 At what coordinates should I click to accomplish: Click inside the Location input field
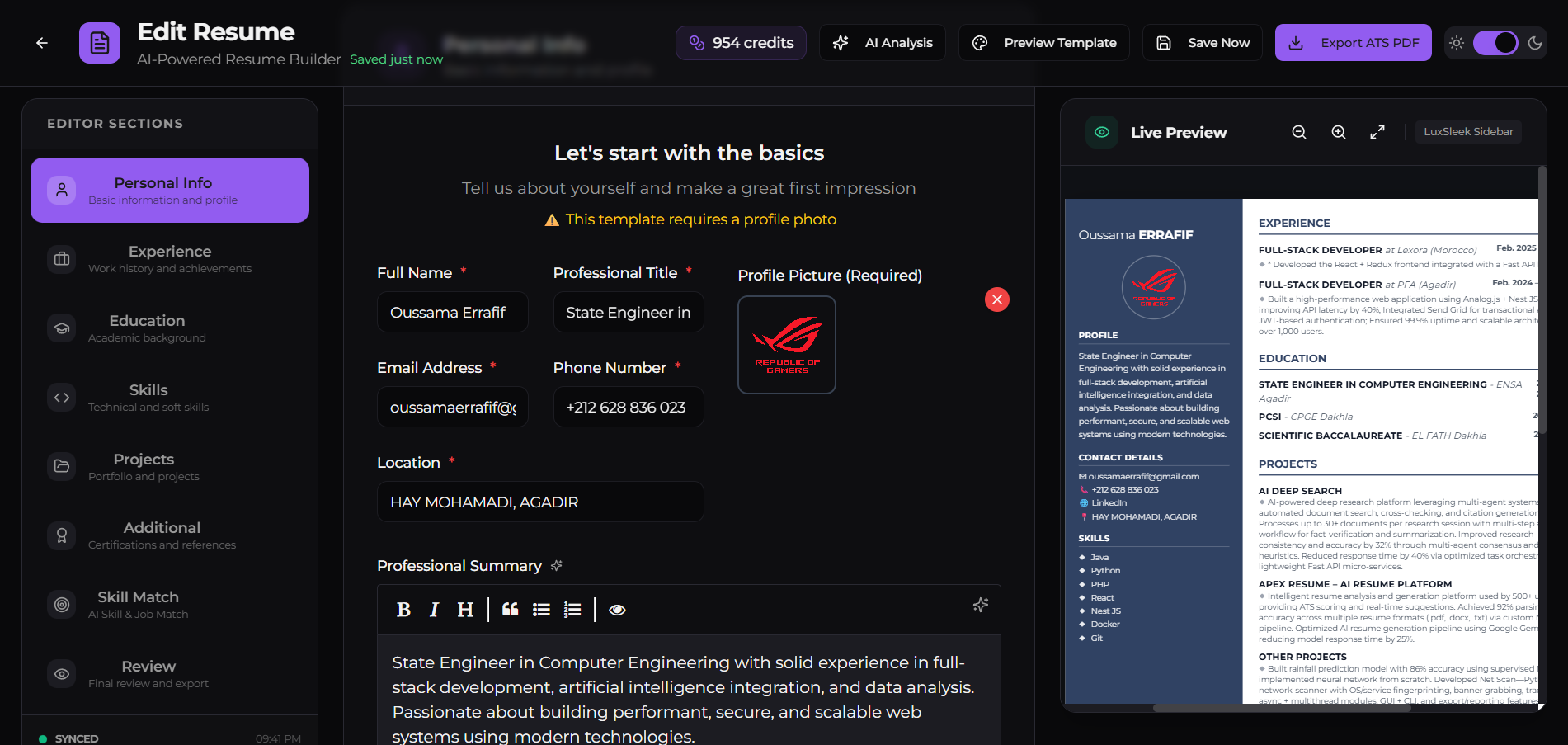[x=540, y=502]
